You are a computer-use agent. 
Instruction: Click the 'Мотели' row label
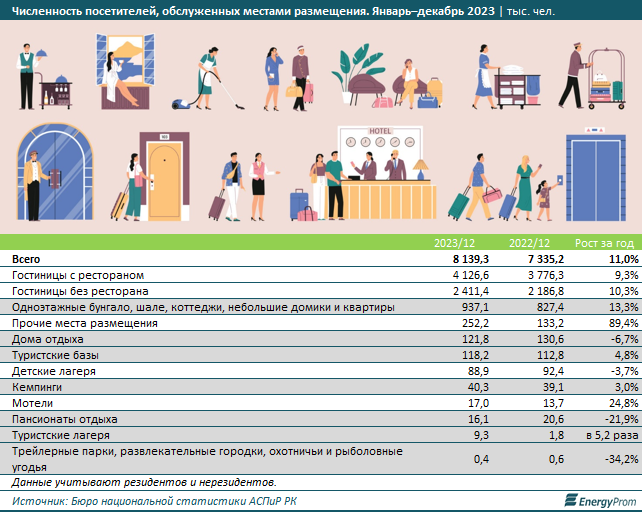pos(32,403)
